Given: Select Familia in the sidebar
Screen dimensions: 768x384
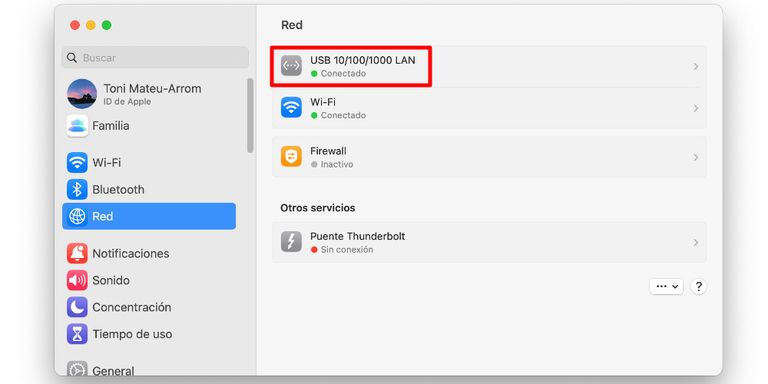Looking at the screenshot, I should click(x=149, y=126).
